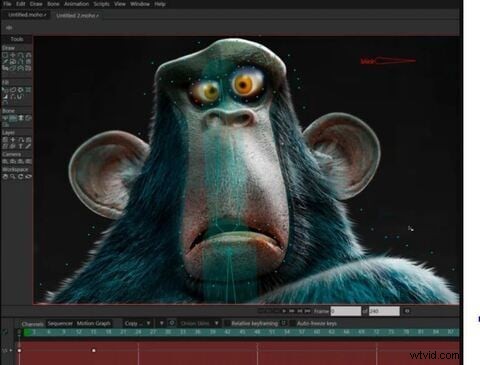Click the onion skin icon in timeline
This screenshot has width=480, height=365.
pos(172,323)
